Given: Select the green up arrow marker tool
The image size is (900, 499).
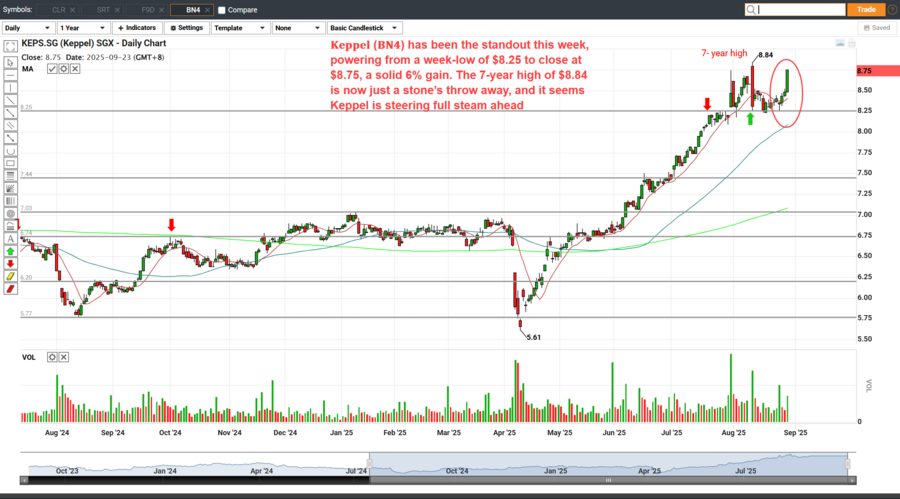Looking at the screenshot, I should point(10,252).
